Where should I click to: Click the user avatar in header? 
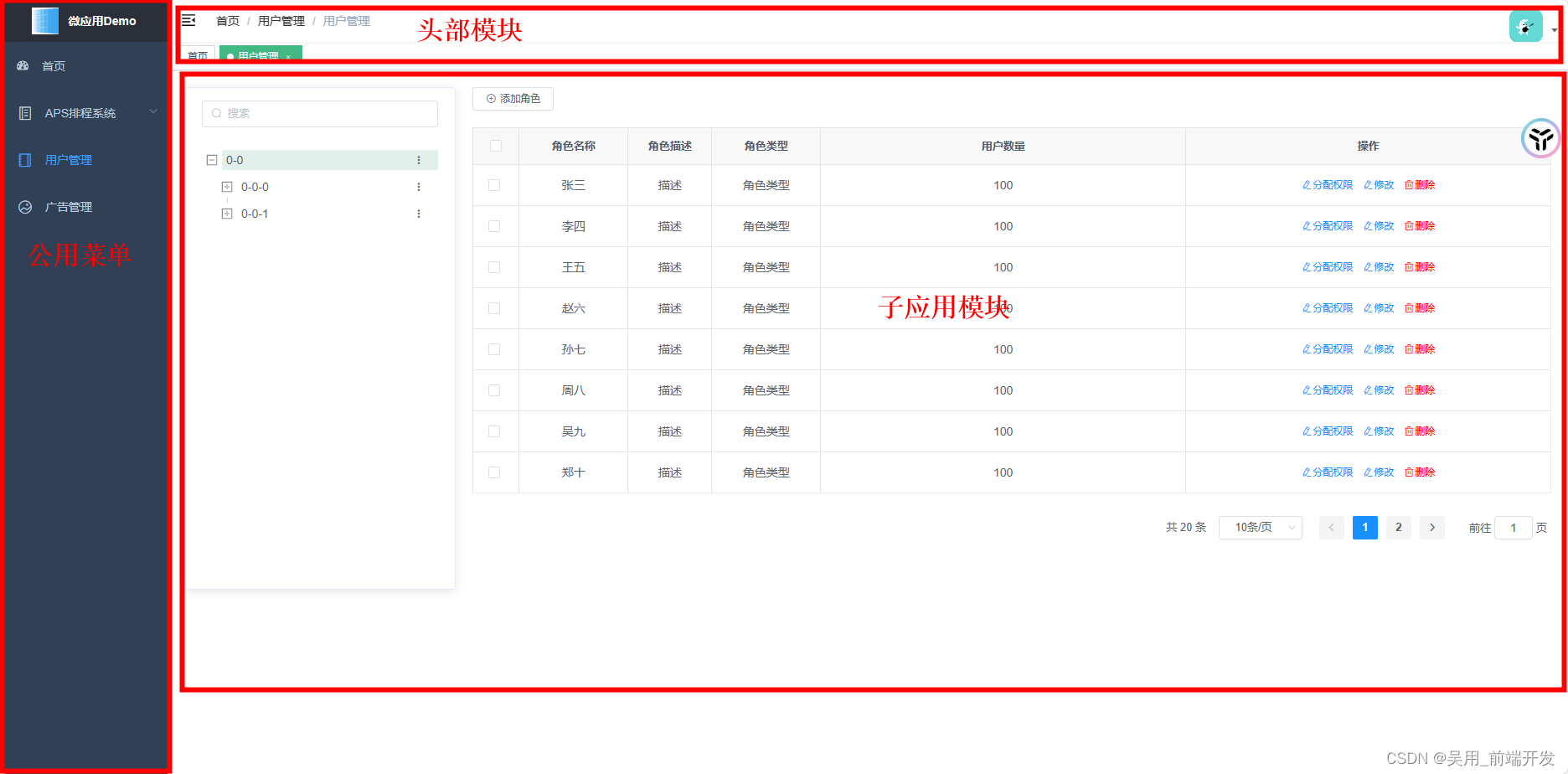[1525, 27]
